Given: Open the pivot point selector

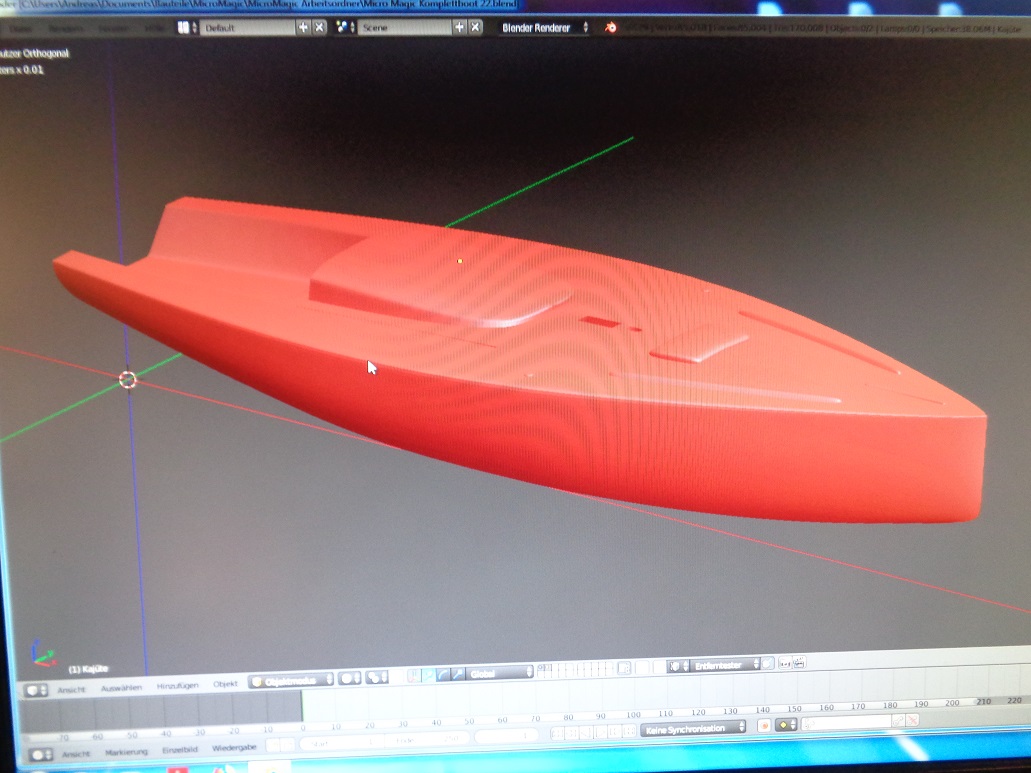Looking at the screenshot, I should click(x=377, y=677).
